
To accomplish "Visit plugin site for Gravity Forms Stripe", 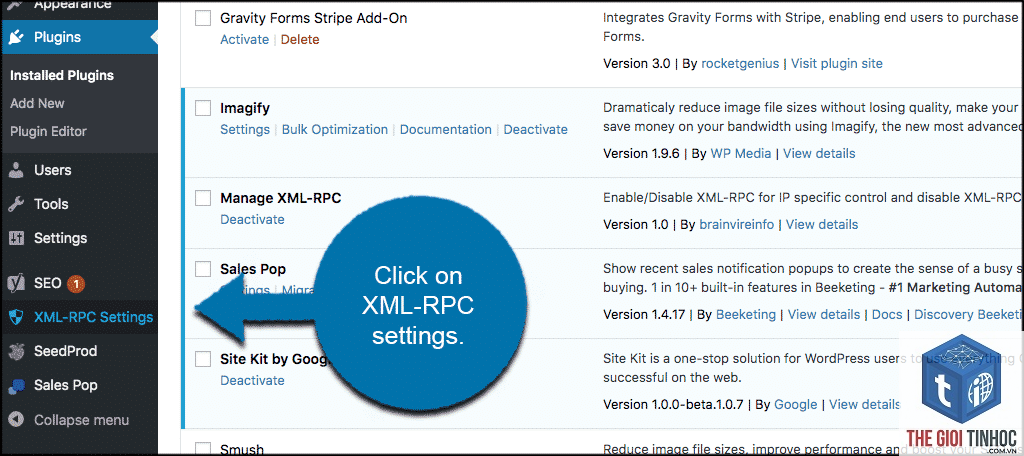I will tap(837, 63).
